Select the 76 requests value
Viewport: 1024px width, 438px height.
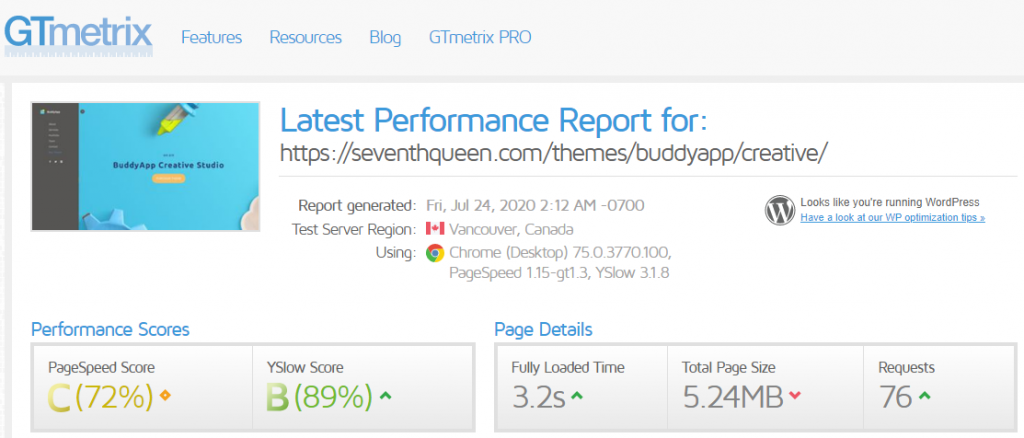click(895, 397)
